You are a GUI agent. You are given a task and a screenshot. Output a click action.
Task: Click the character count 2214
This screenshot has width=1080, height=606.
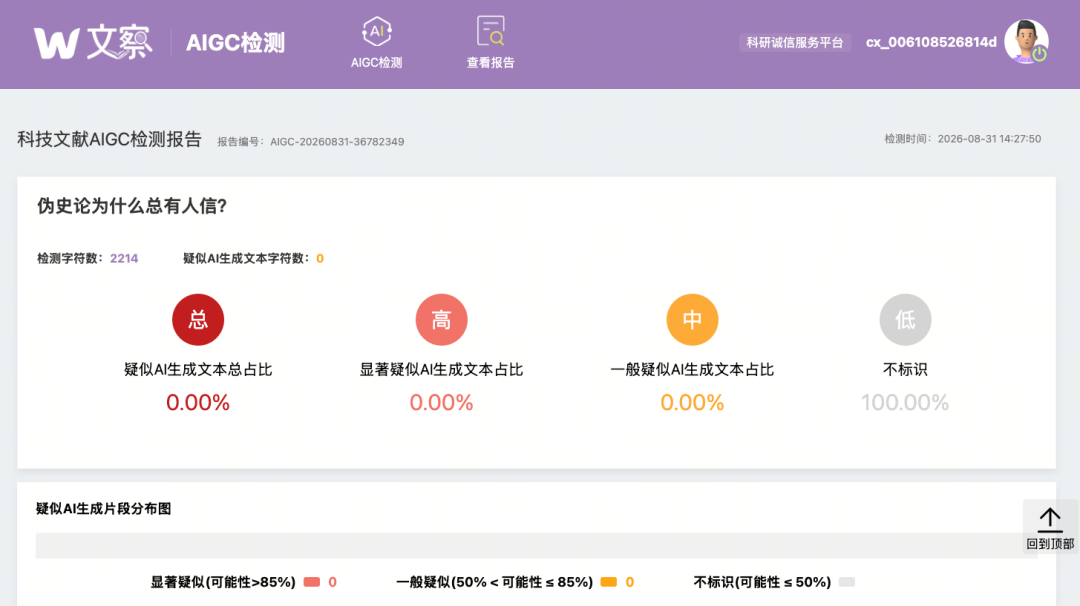point(124,259)
